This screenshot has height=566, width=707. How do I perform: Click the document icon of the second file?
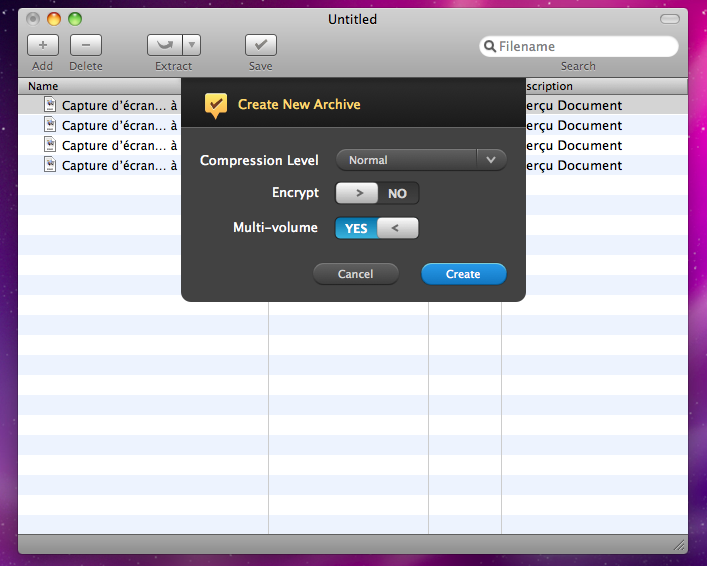(50, 124)
